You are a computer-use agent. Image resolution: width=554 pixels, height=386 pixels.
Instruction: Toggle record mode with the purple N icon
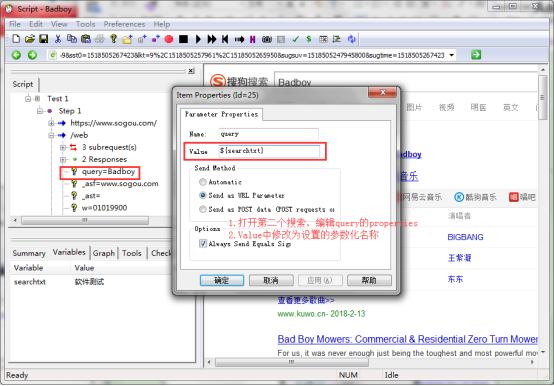click(x=253, y=39)
